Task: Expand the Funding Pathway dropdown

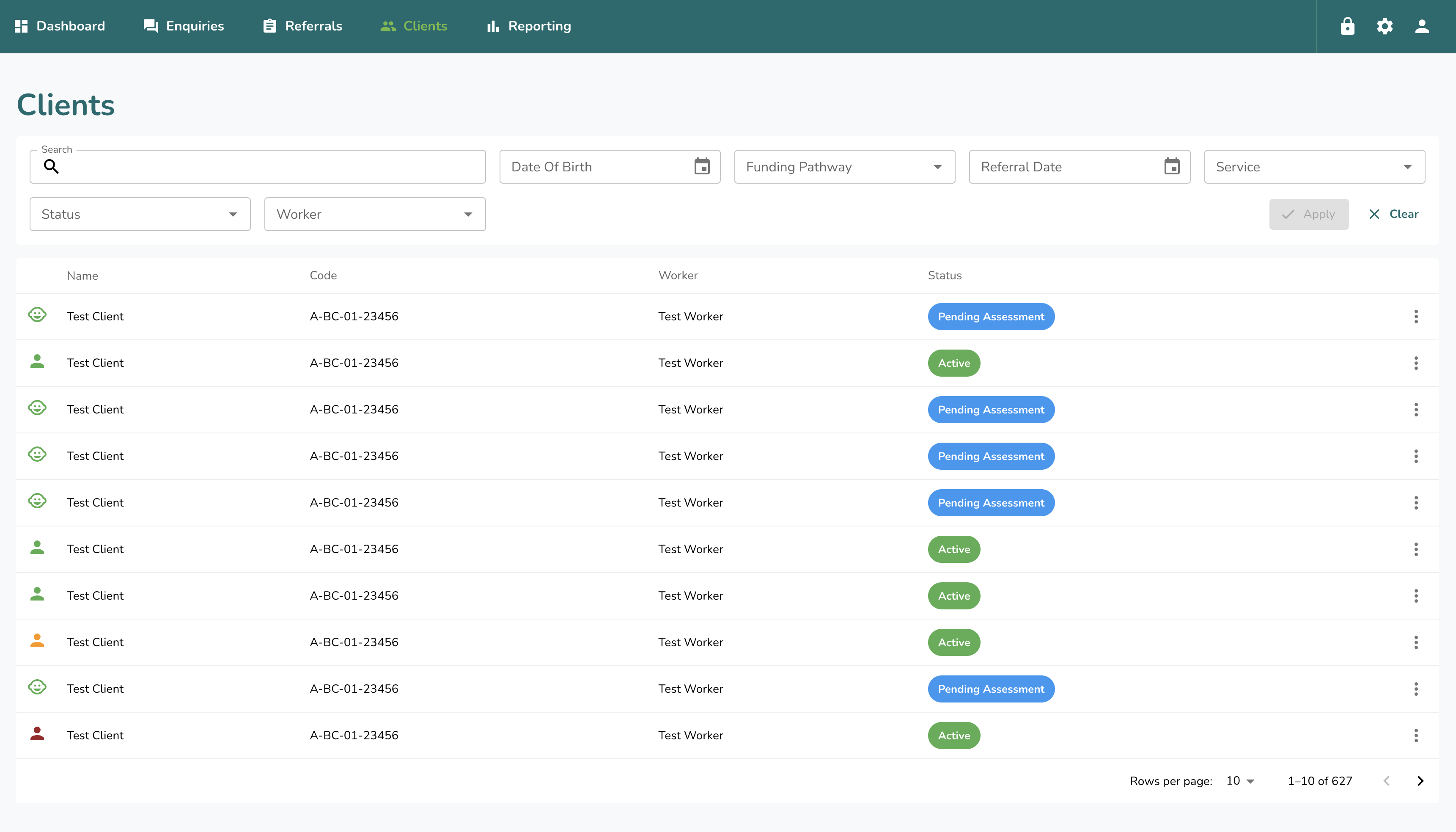Action: click(x=844, y=167)
